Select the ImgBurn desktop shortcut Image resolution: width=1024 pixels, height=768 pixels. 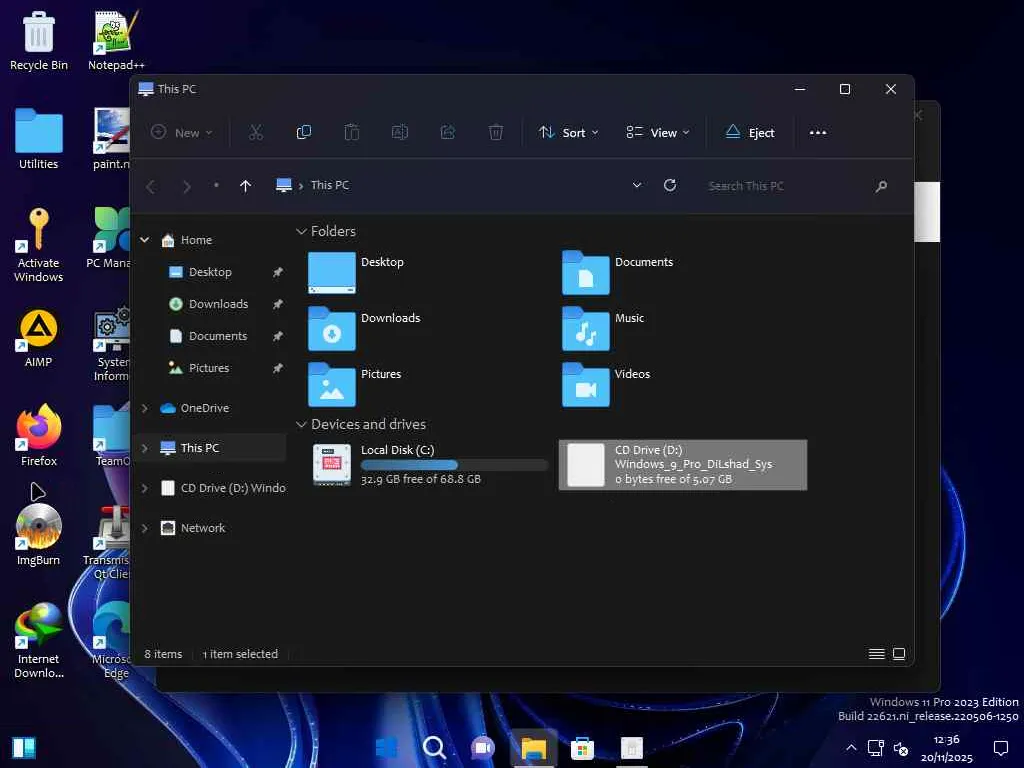[x=39, y=534]
